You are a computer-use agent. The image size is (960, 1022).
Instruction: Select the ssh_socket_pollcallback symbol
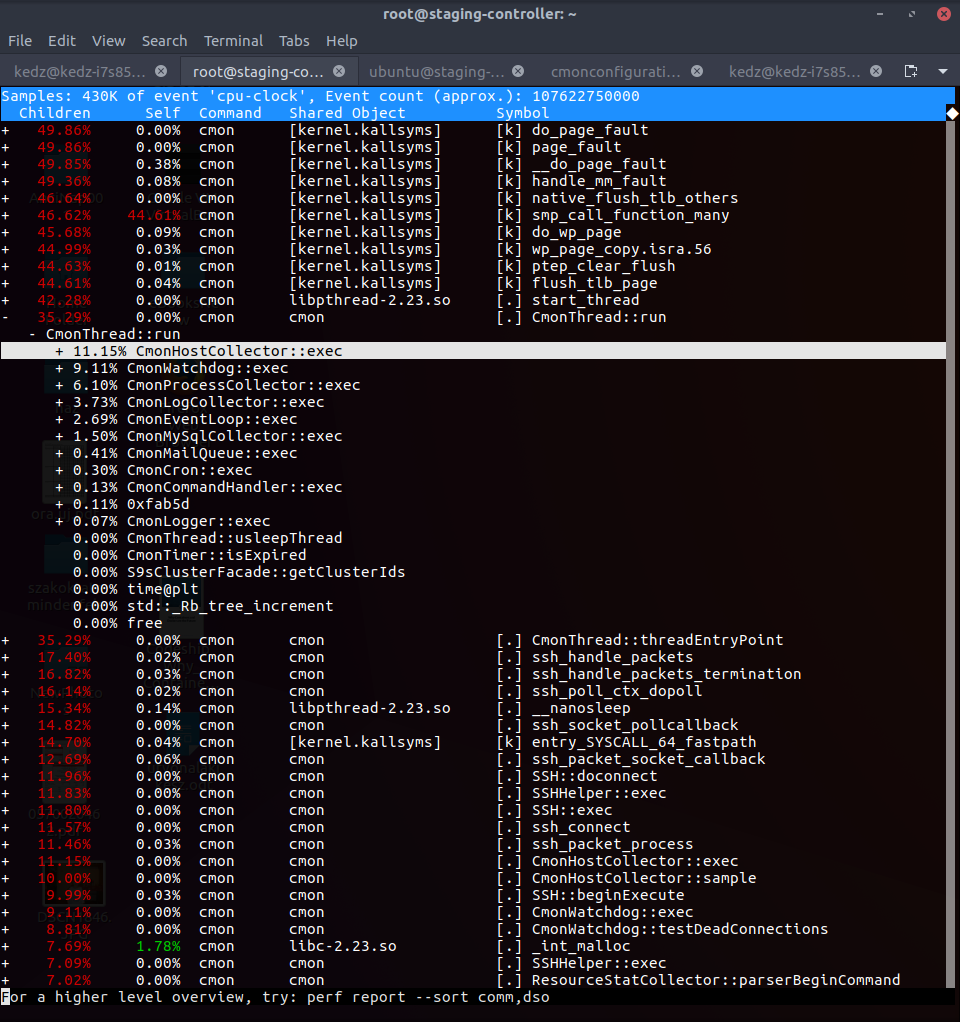pos(635,725)
